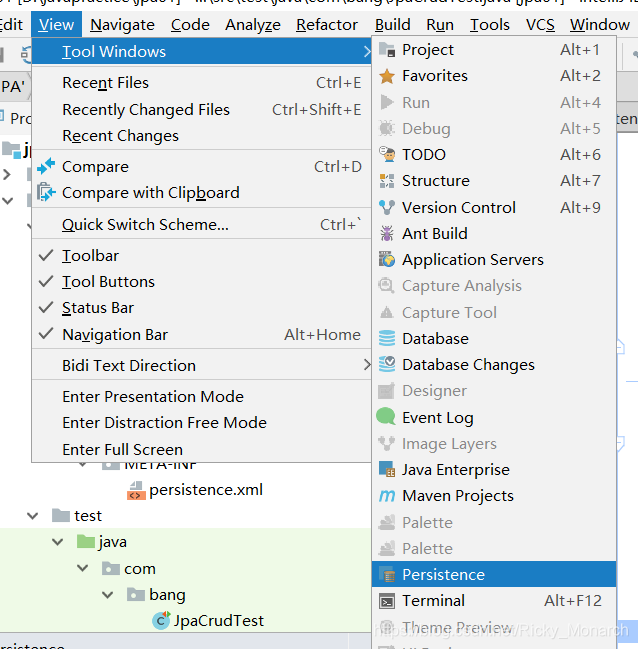
Task: Click the grayed Debug bug icon
Action: click(x=387, y=128)
